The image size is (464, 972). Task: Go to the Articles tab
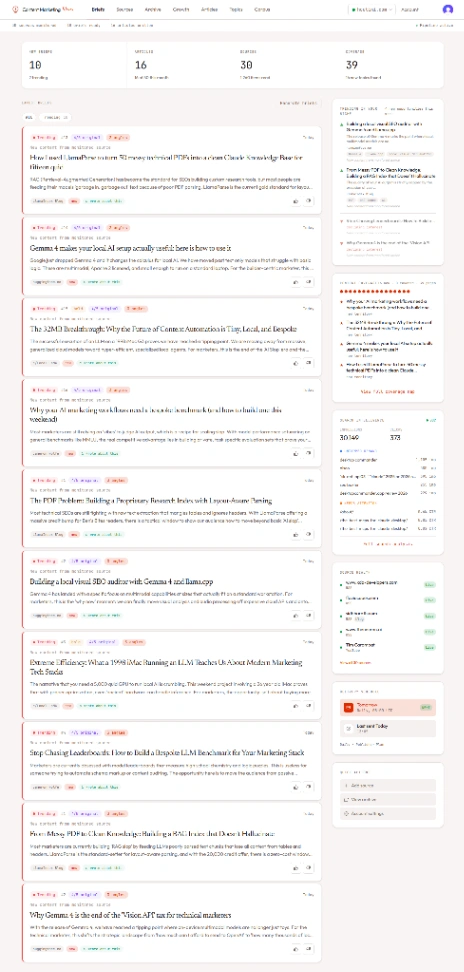tap(209, 10)
